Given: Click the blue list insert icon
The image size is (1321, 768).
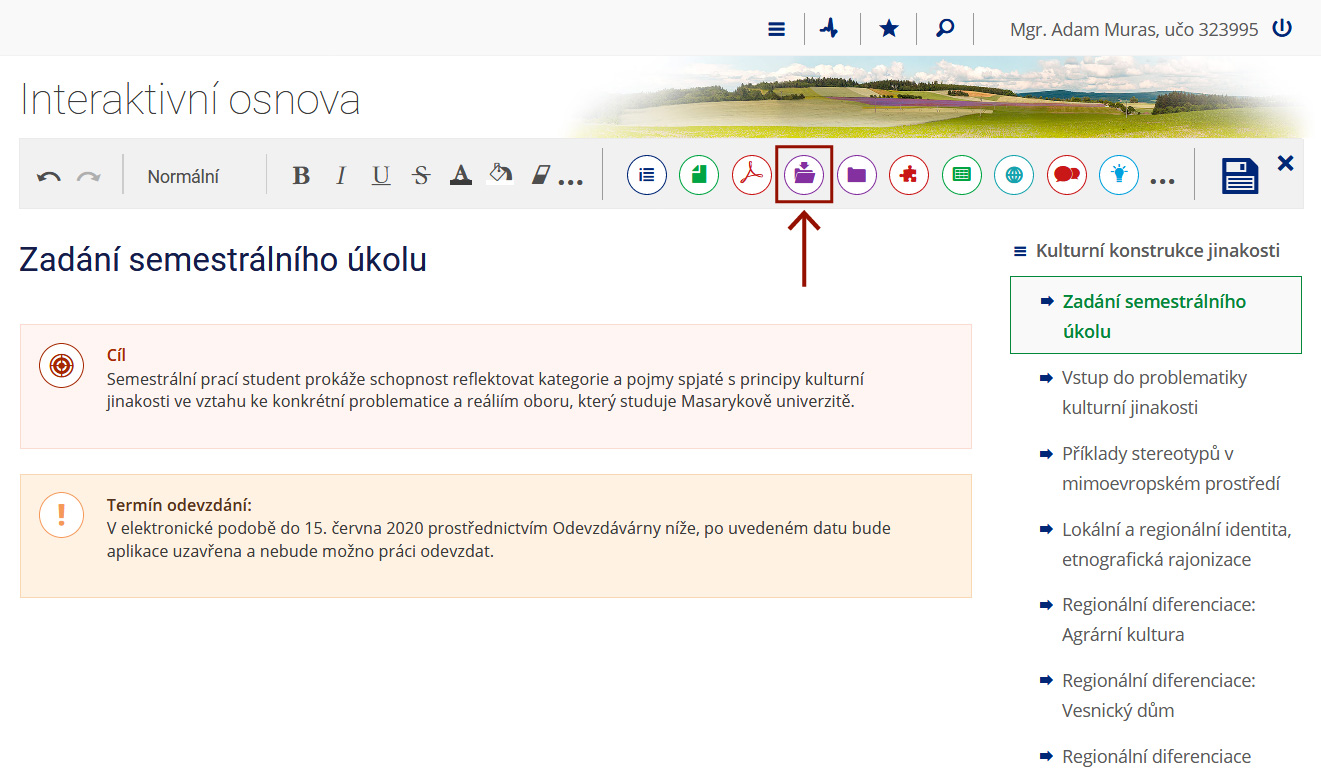Looking at the screenshot, I should tap(647, 175).
